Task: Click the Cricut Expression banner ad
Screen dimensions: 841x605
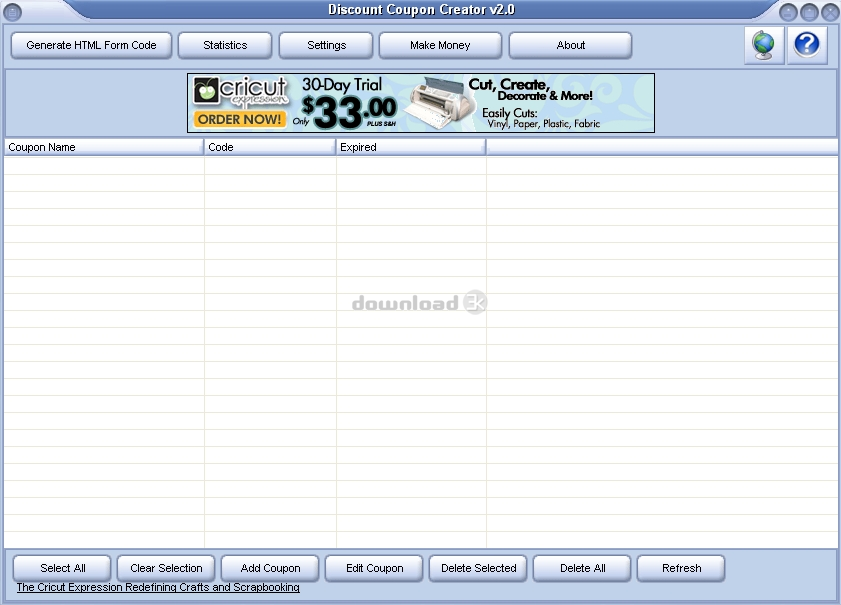Action: click(420, 103)
